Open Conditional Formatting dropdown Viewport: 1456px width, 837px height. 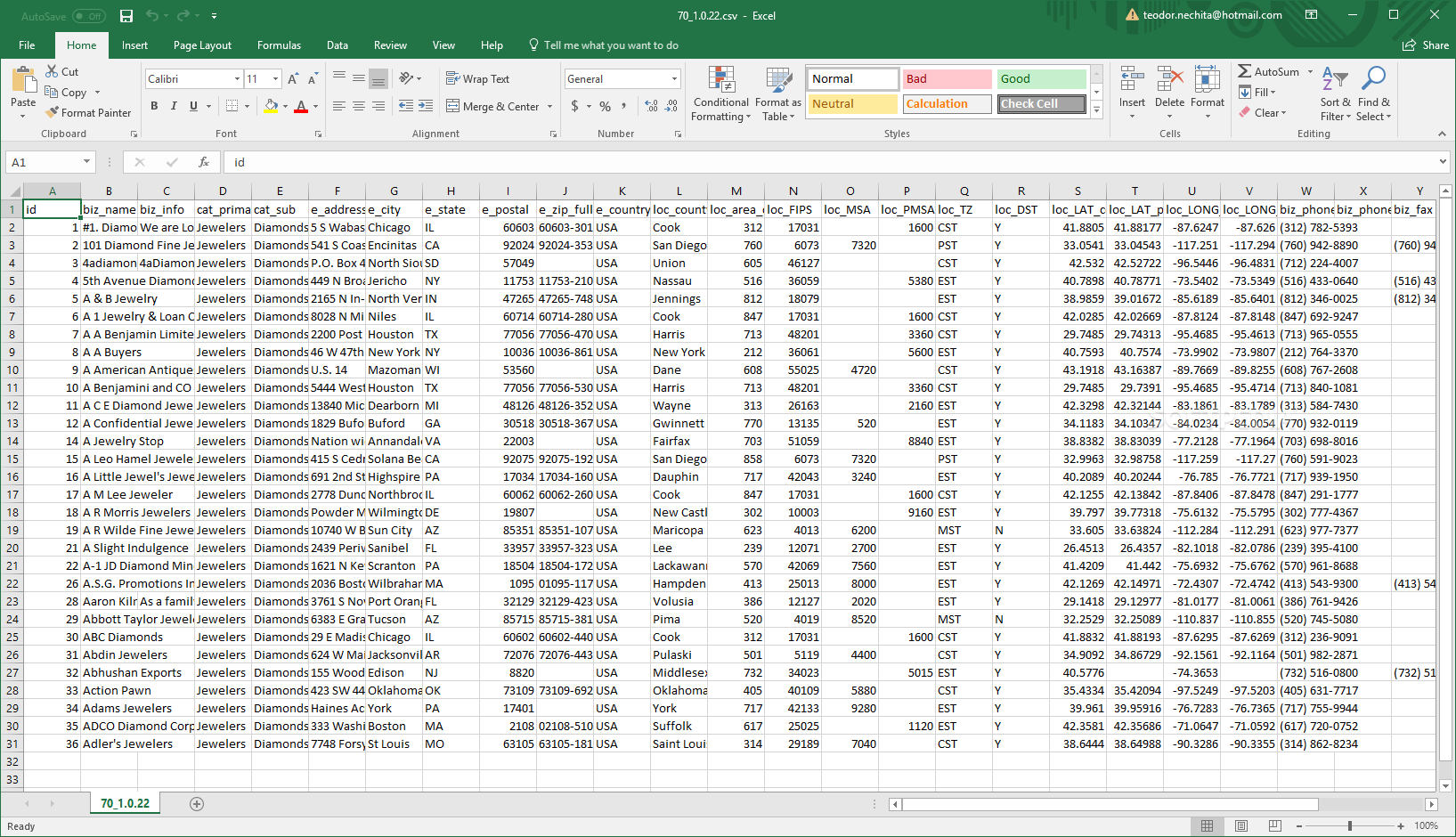coord(721,93)
